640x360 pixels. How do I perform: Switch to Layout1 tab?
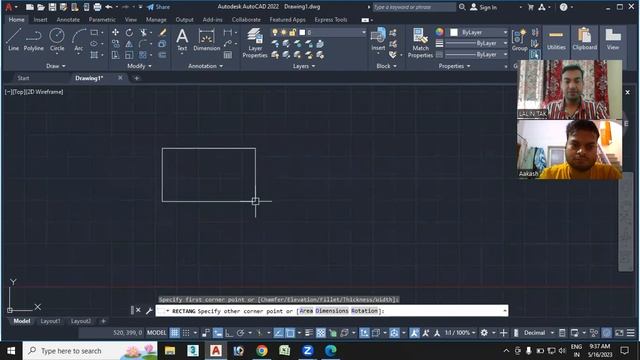click(x=51, y=321)
